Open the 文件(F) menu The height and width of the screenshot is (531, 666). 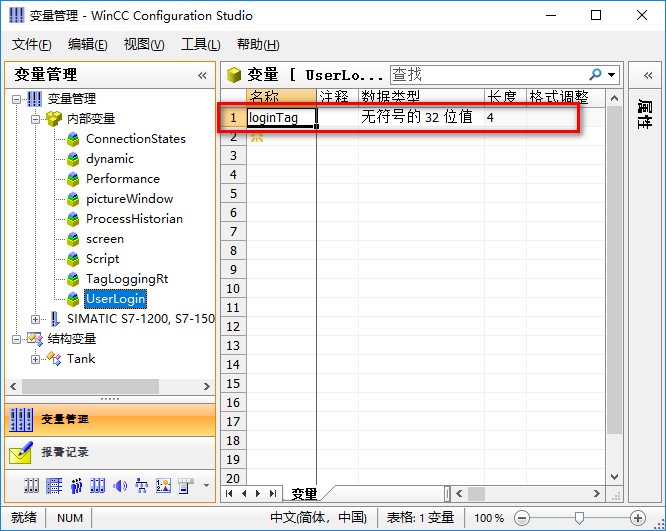coord(32,44)
